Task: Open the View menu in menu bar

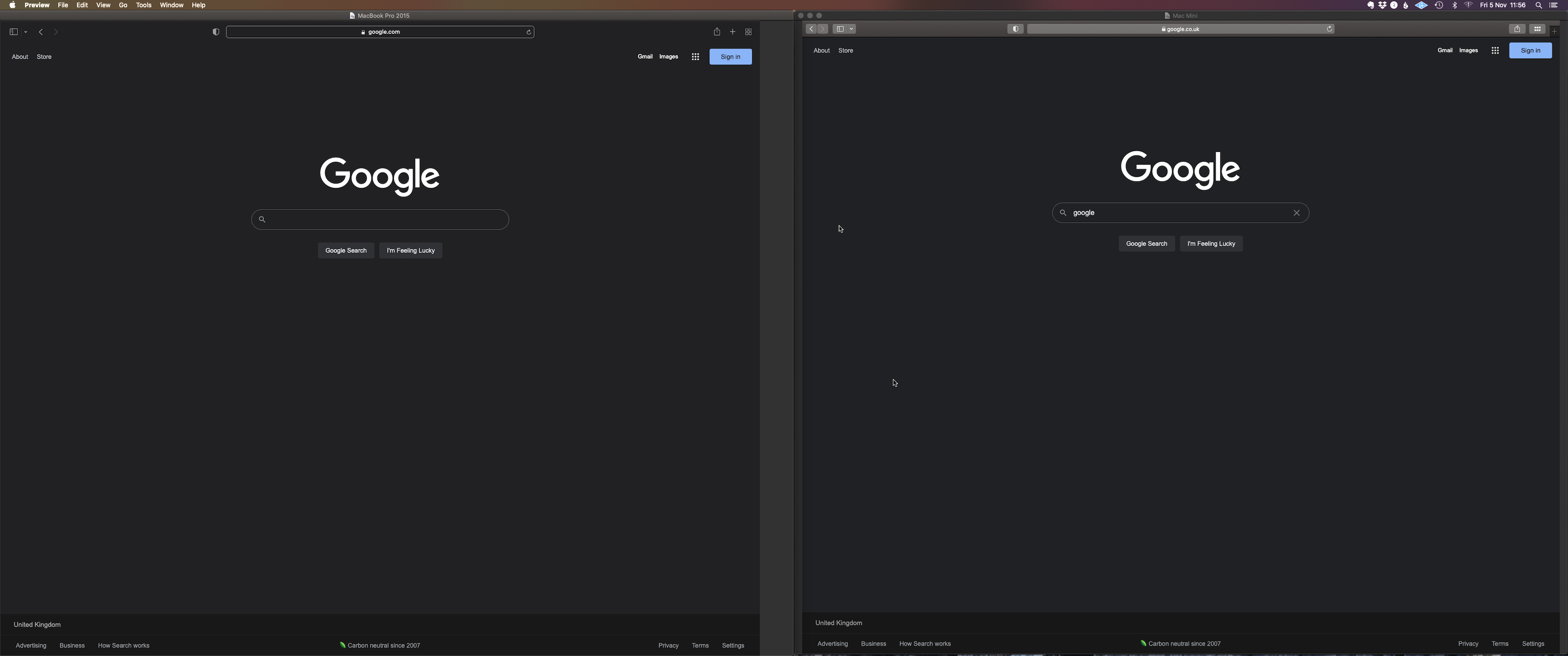Action: coord(103,5)
